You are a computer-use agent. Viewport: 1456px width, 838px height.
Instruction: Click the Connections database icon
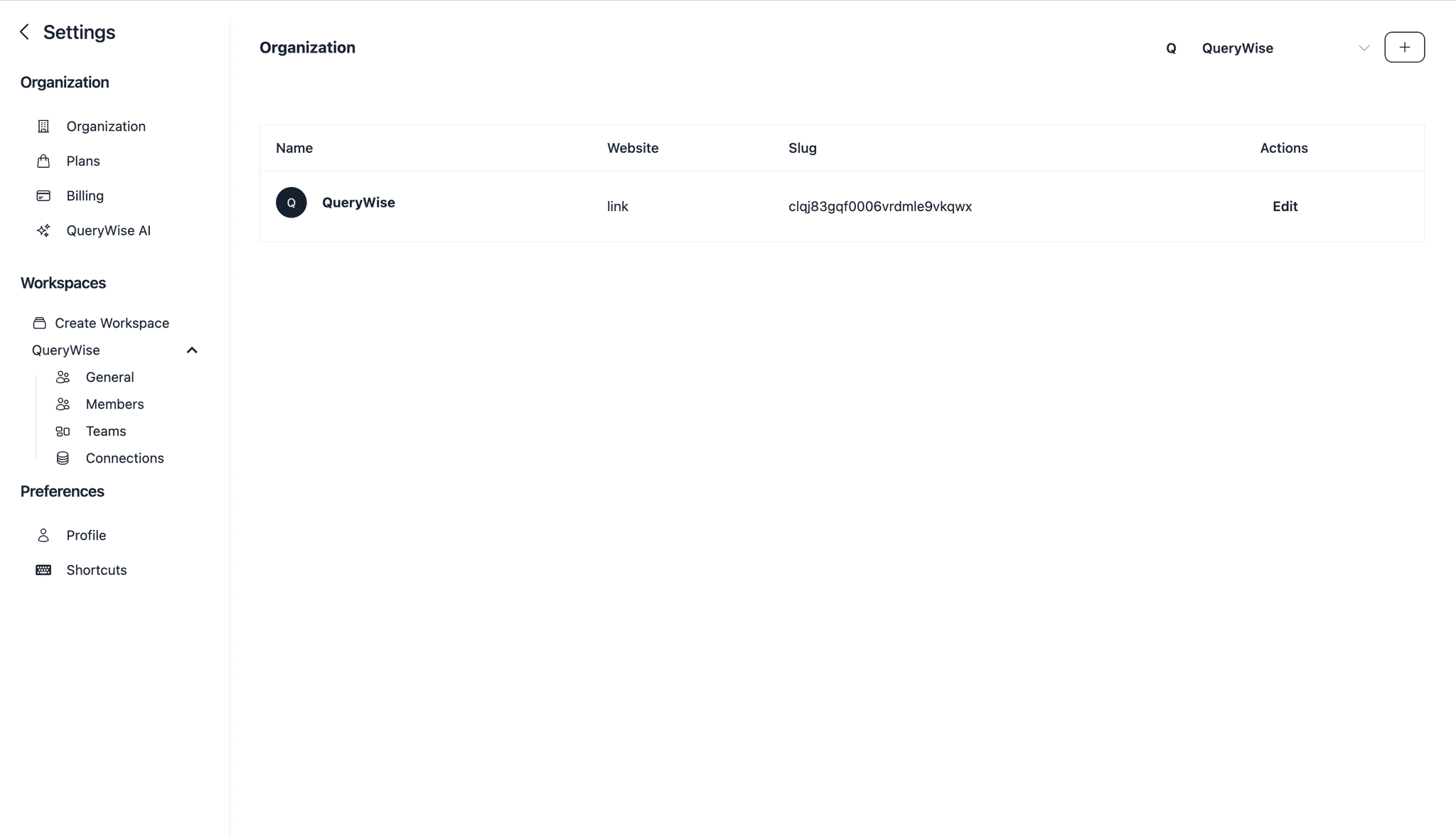pyautogui.click(x=63, y=458)
